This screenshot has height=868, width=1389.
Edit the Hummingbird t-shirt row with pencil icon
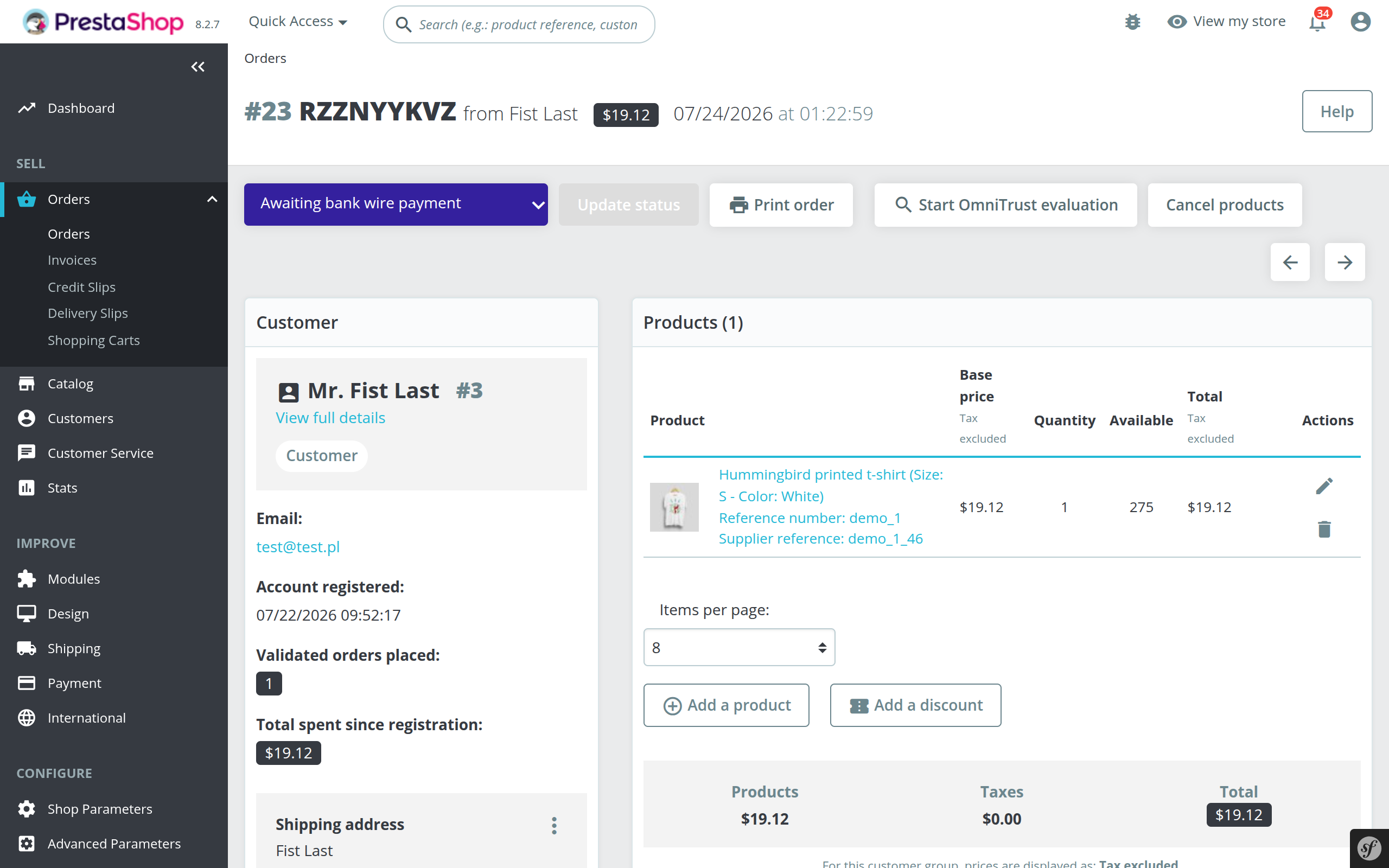1324,486
